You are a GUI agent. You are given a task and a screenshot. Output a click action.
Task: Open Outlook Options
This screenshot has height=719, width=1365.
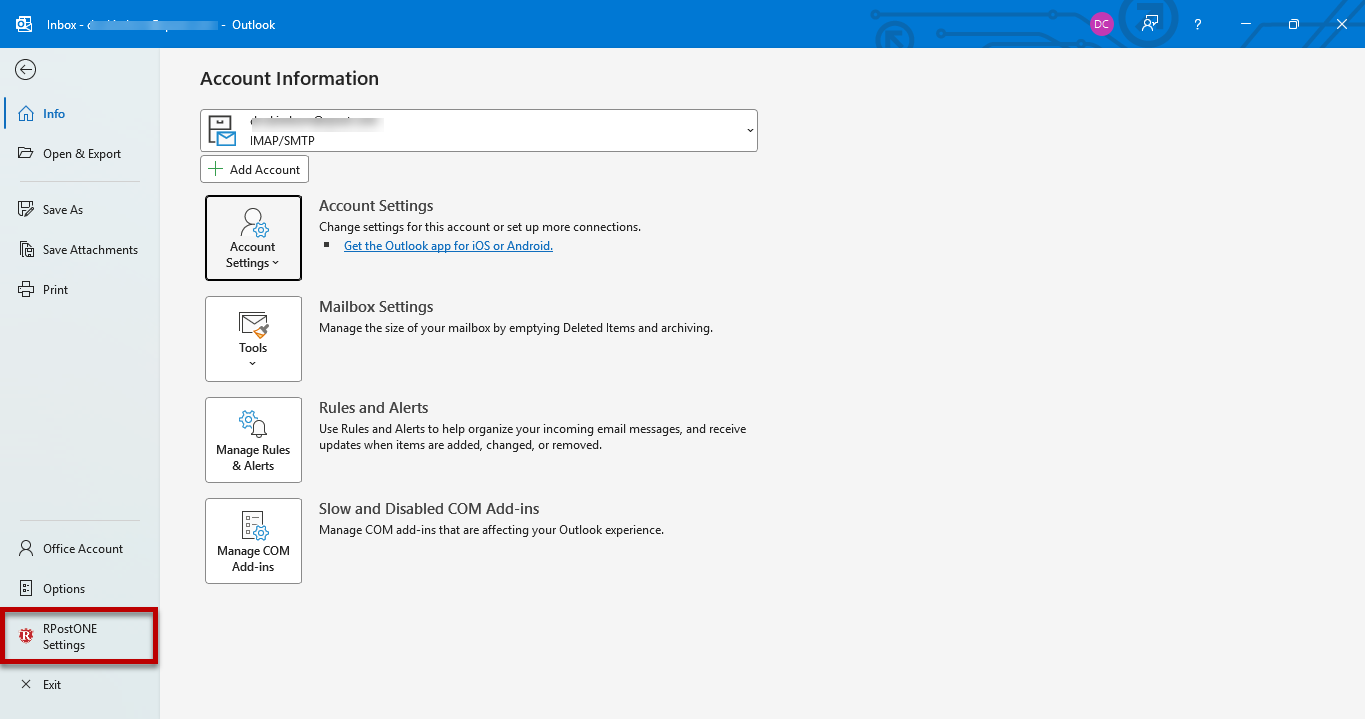79,589
